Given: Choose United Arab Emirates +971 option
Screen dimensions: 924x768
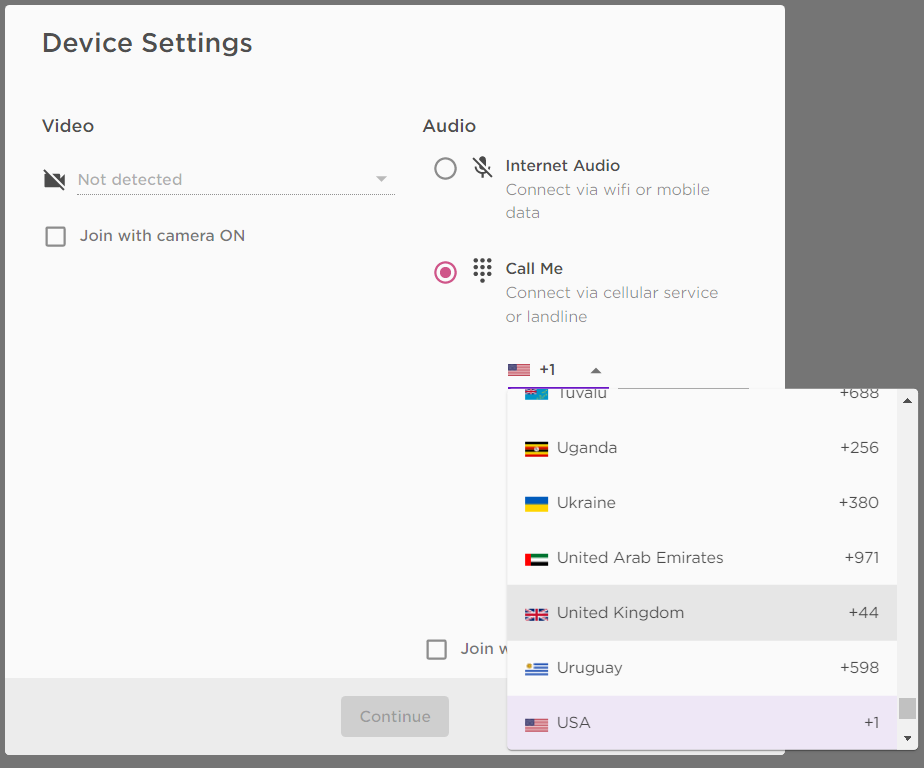Looking at the screenshot, I should point(701,558).
